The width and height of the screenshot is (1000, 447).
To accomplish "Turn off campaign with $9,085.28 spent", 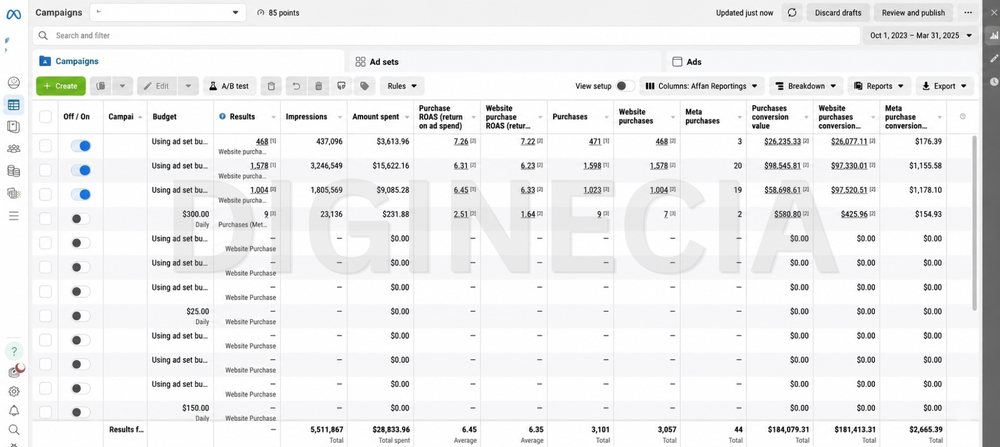I will (80, 194).
